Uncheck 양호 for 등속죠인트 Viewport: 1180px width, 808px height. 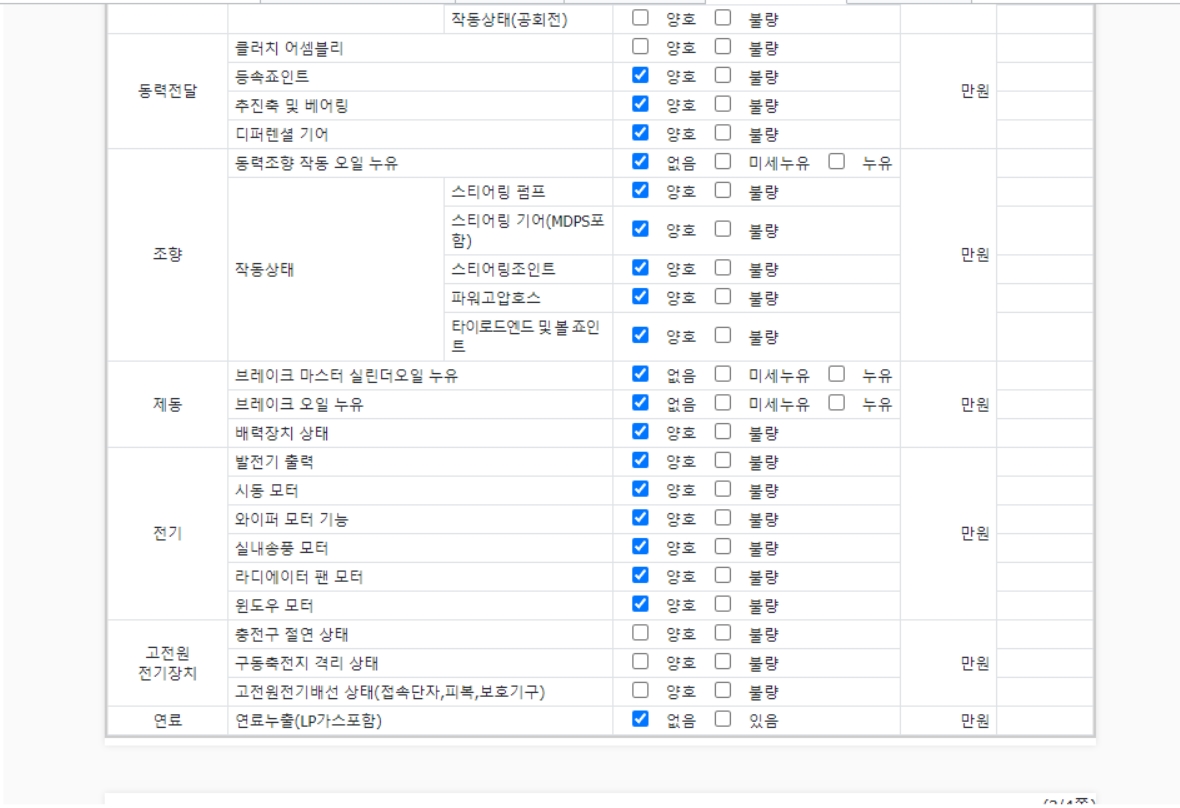coord(641,75)
